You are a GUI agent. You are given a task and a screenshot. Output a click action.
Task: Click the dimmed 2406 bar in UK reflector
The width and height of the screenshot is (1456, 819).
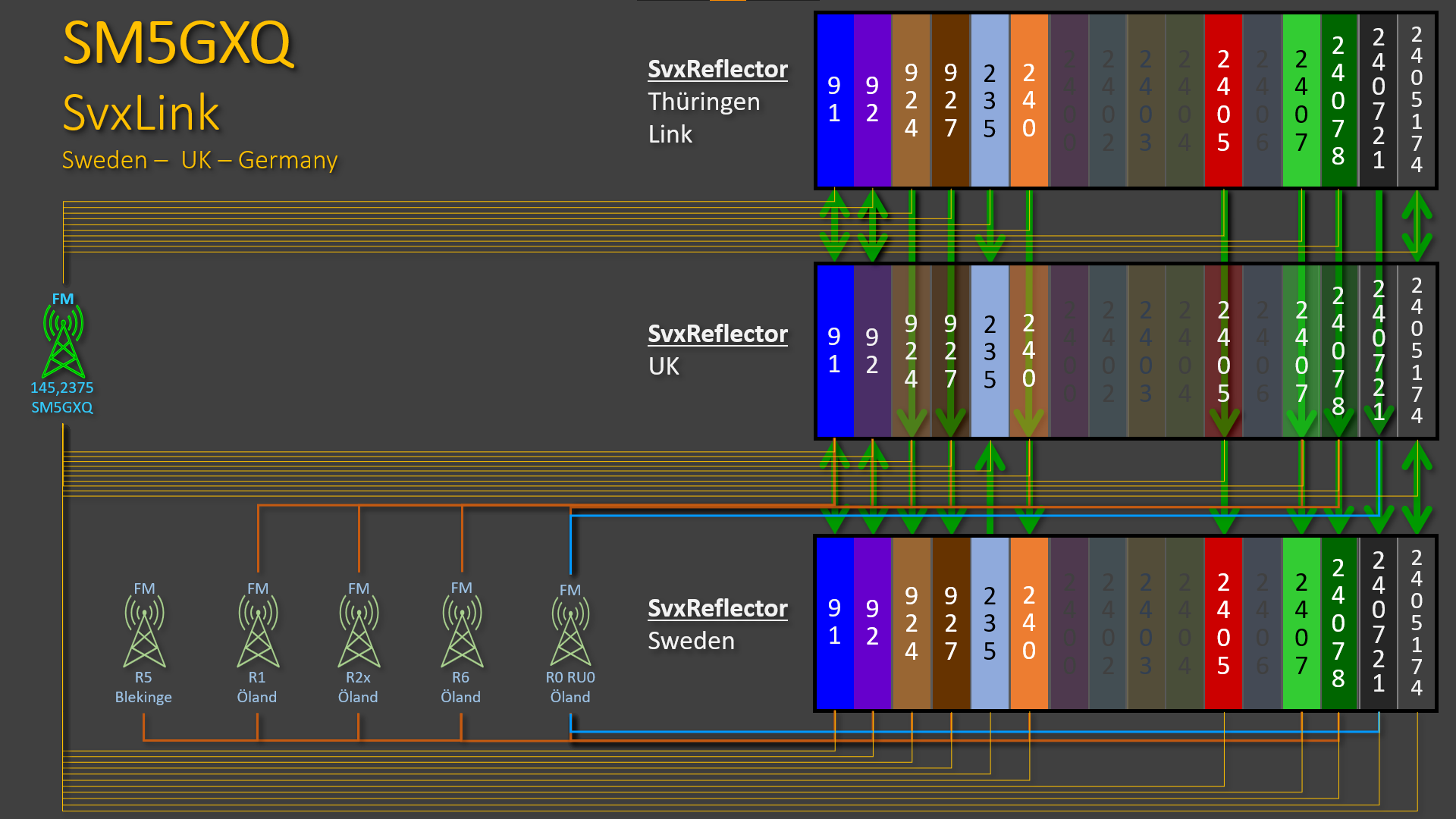pyautogui.click(x=1262, y=350)
